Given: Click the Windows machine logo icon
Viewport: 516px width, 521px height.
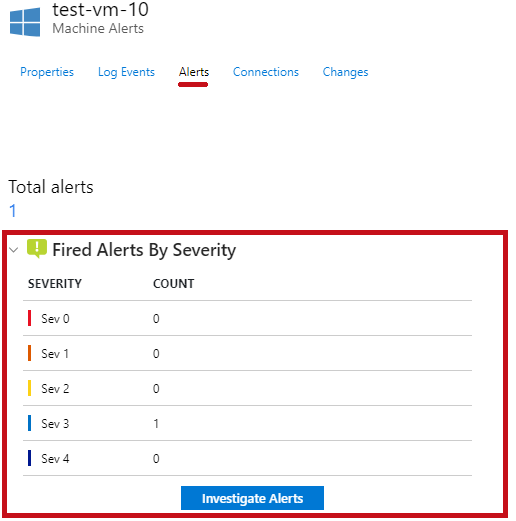Looking at the screenshot, I should pos(25,22).
